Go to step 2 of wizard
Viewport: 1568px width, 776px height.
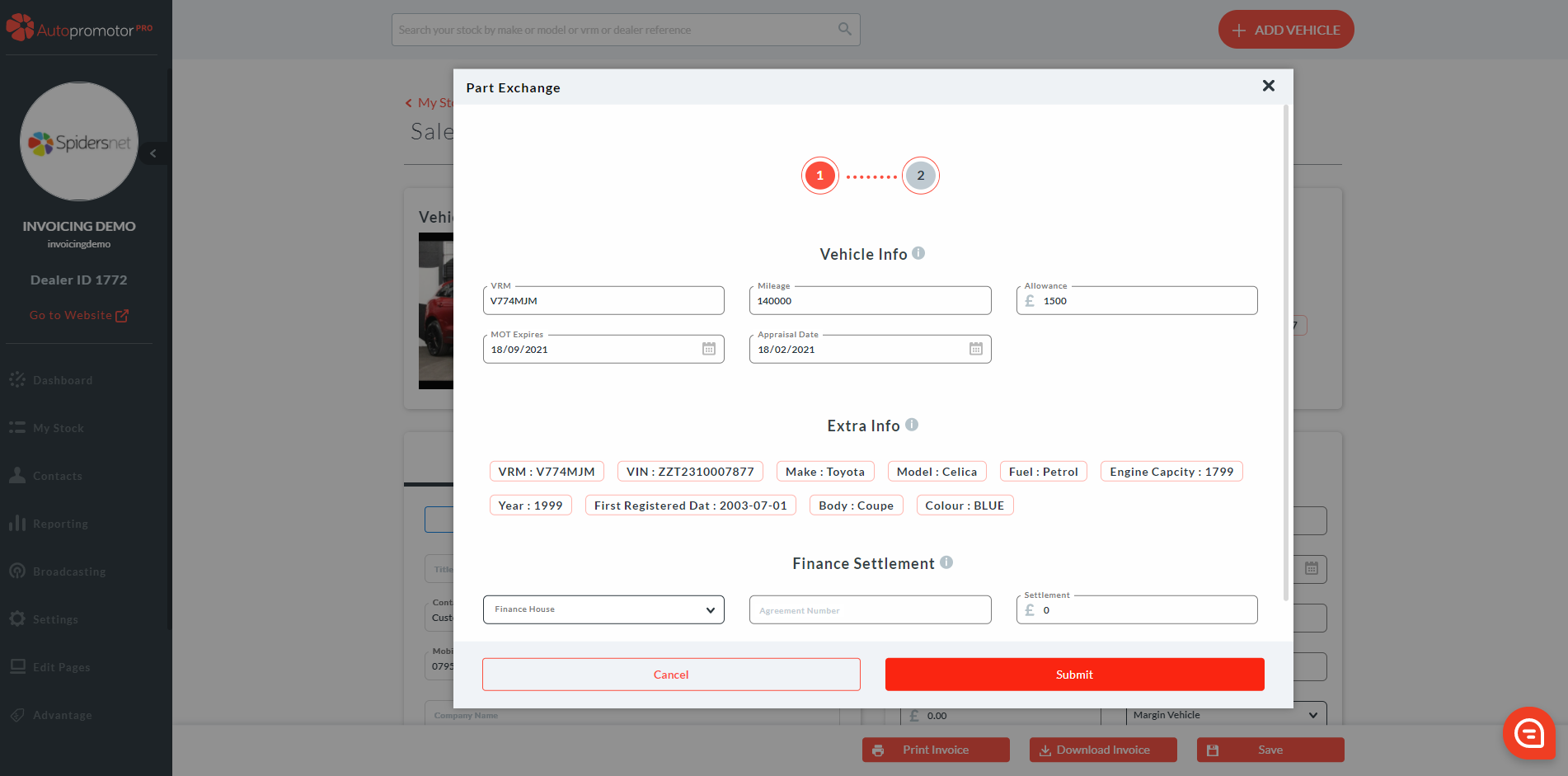tap(920, 176)
